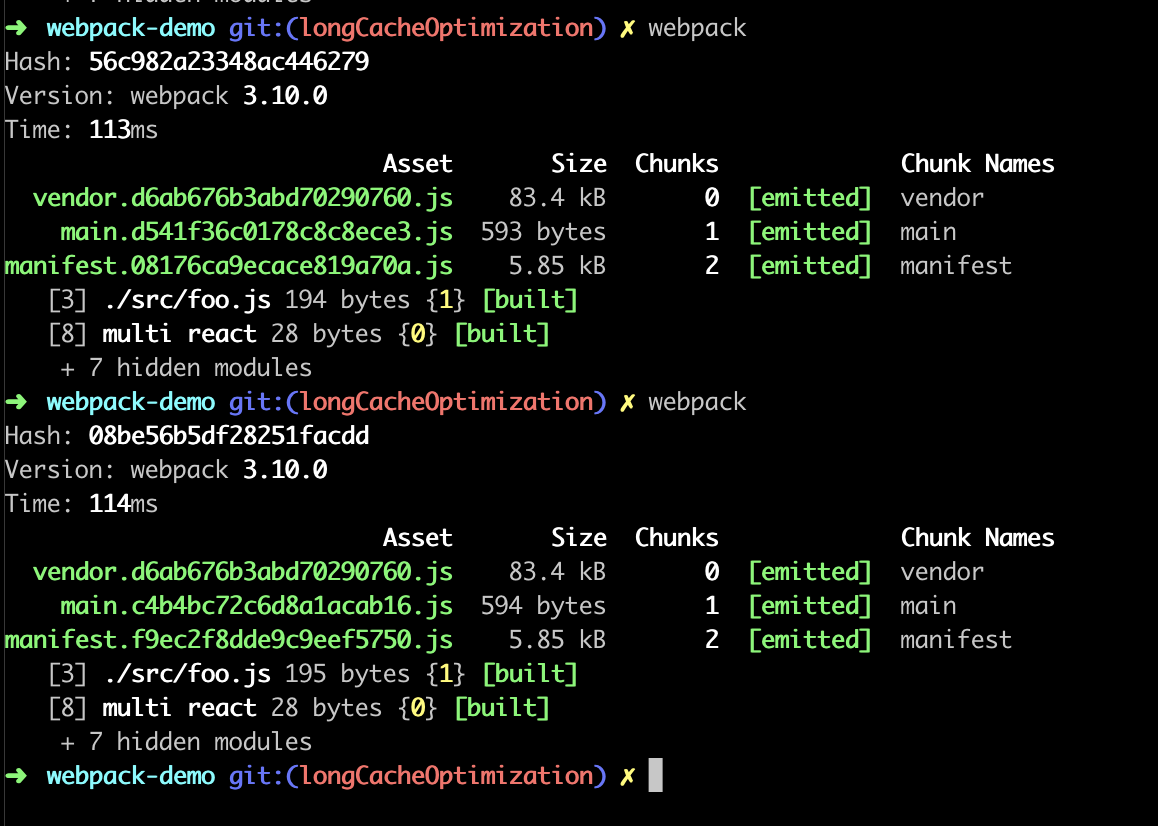
Task: Click the yellow X before the first webpack command
Action: pos(627,29)
